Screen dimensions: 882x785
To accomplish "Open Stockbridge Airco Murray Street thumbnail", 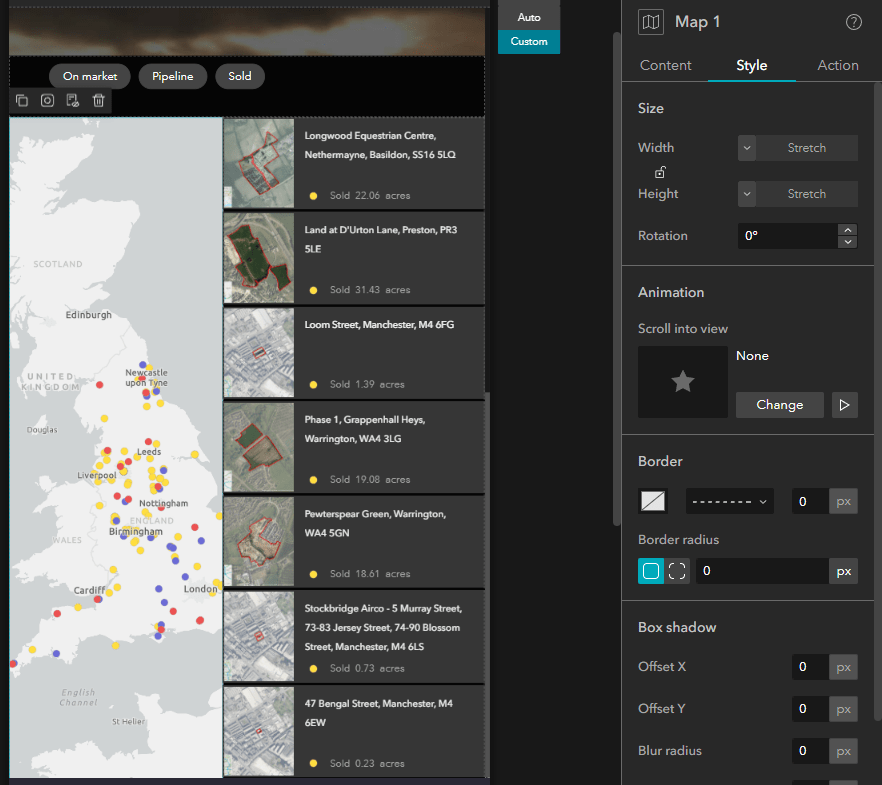I will pos(259,637).
